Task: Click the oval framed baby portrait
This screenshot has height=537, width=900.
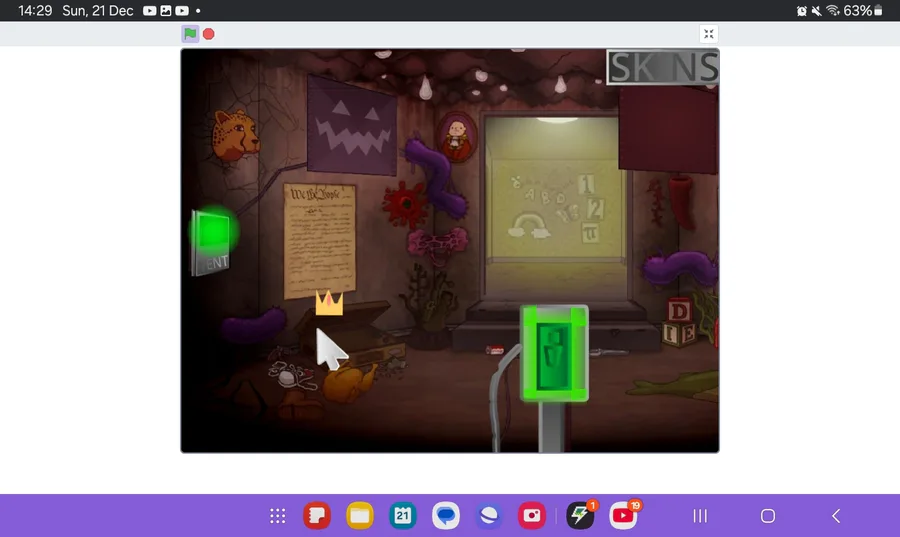Action: click(457, 137)
